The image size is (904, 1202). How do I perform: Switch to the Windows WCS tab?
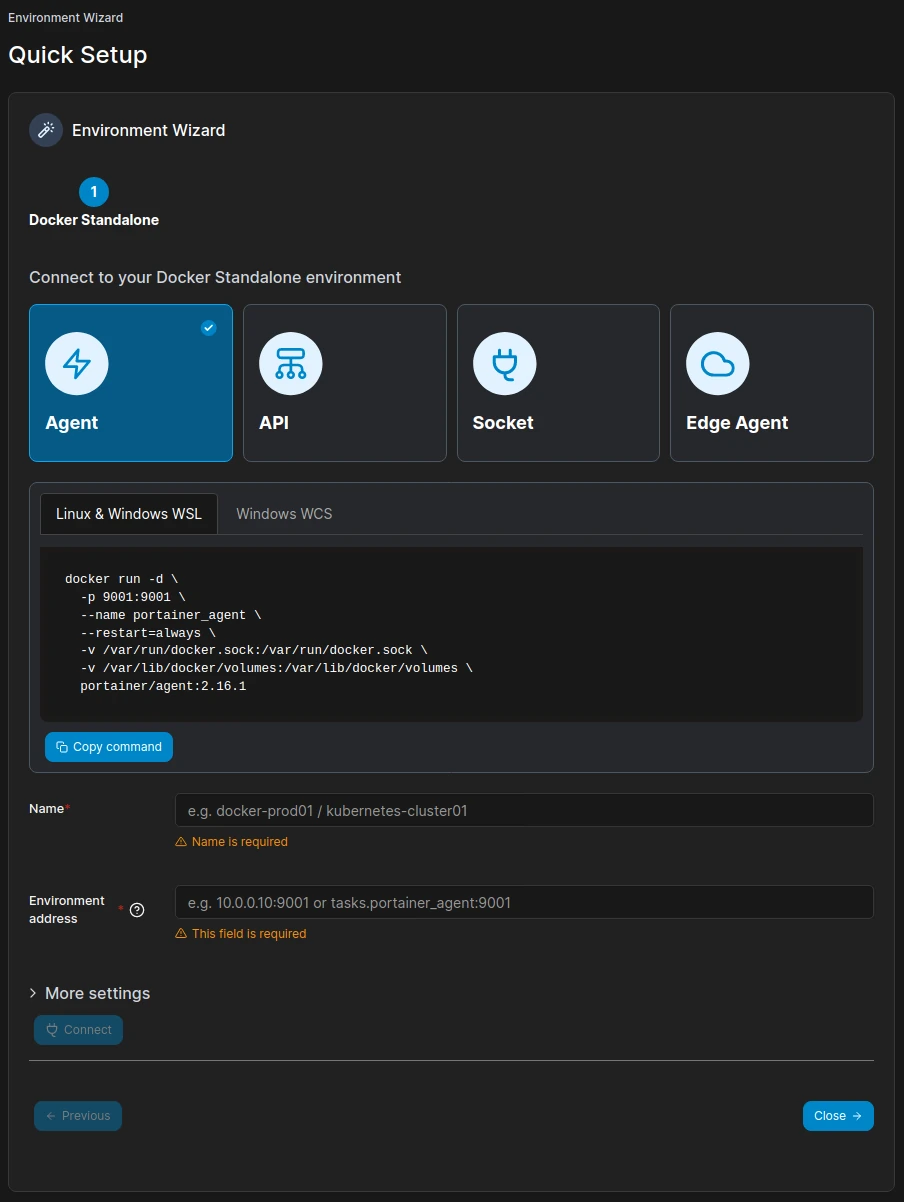pyautogui.click(x=284, y=514)
